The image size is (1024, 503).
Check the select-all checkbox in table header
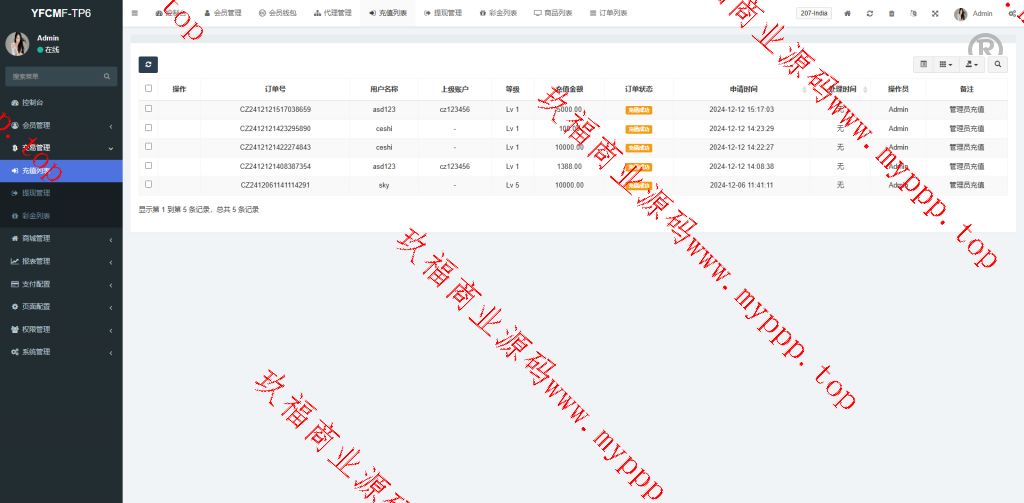coord(149,89)
